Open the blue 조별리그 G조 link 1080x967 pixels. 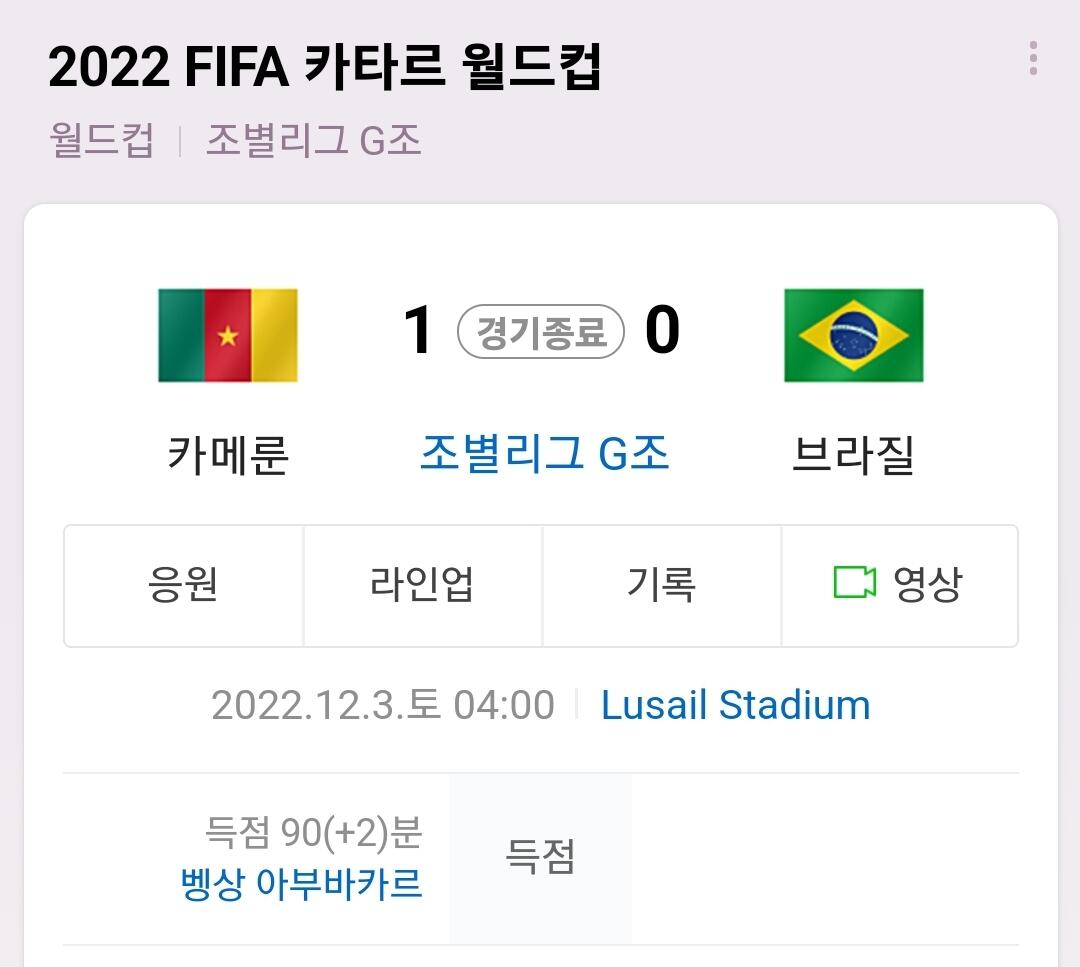pyautogui.click(x=543, y=455)
